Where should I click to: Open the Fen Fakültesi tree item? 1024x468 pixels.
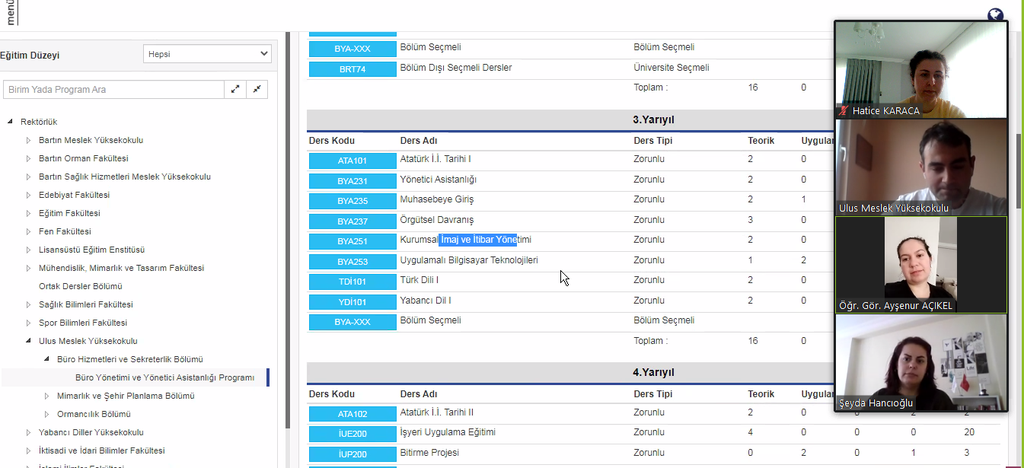click(x=64, y=231)
